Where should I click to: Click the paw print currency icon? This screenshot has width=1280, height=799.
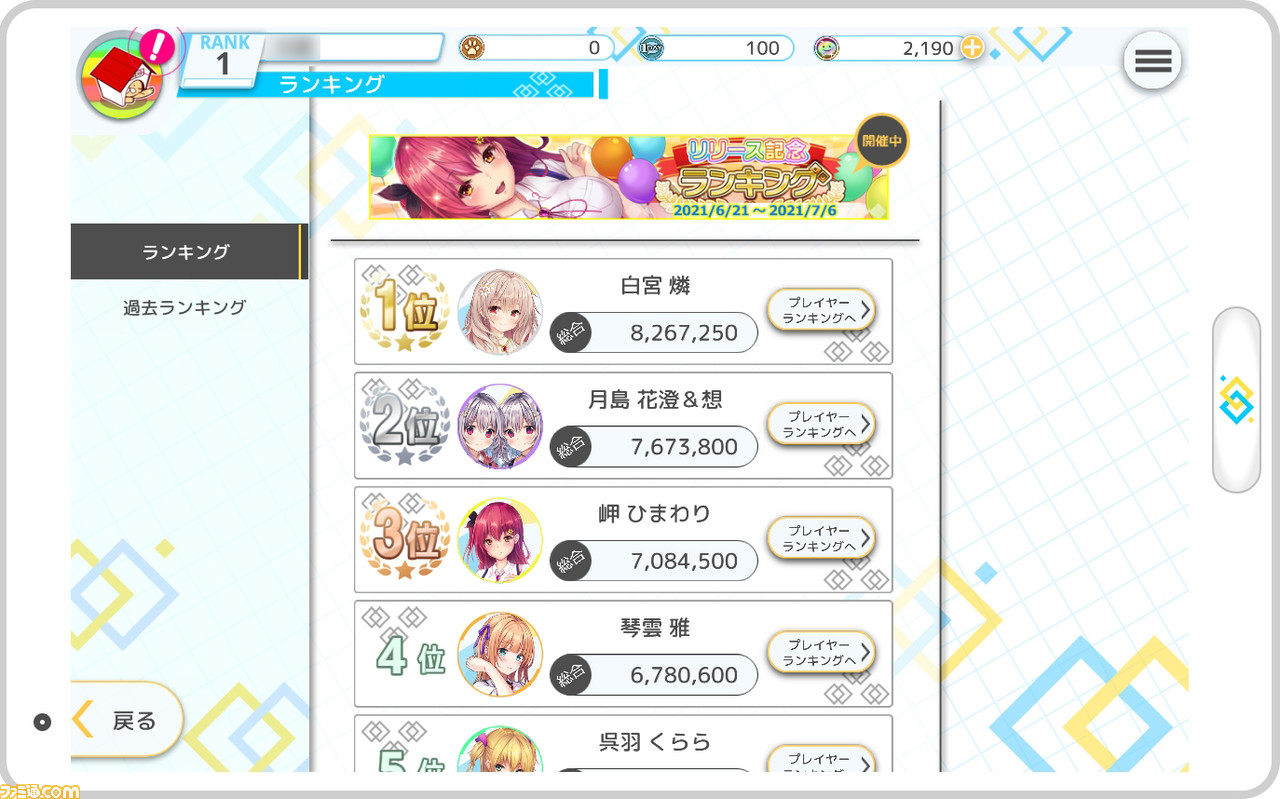(x=471, y=47)
